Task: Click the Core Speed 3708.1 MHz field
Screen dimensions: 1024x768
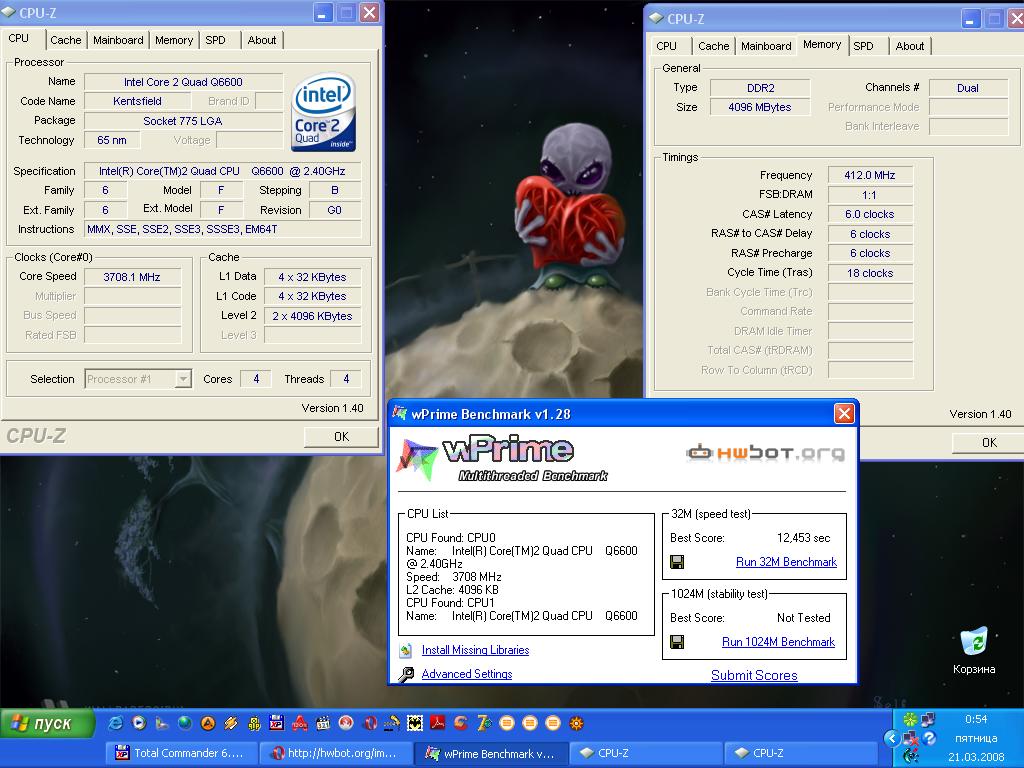Action: coord(133,277)
